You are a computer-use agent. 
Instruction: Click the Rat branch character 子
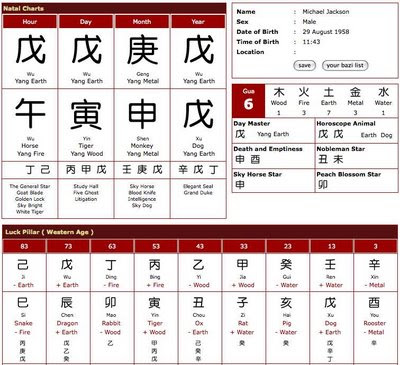tap(243, 303)
